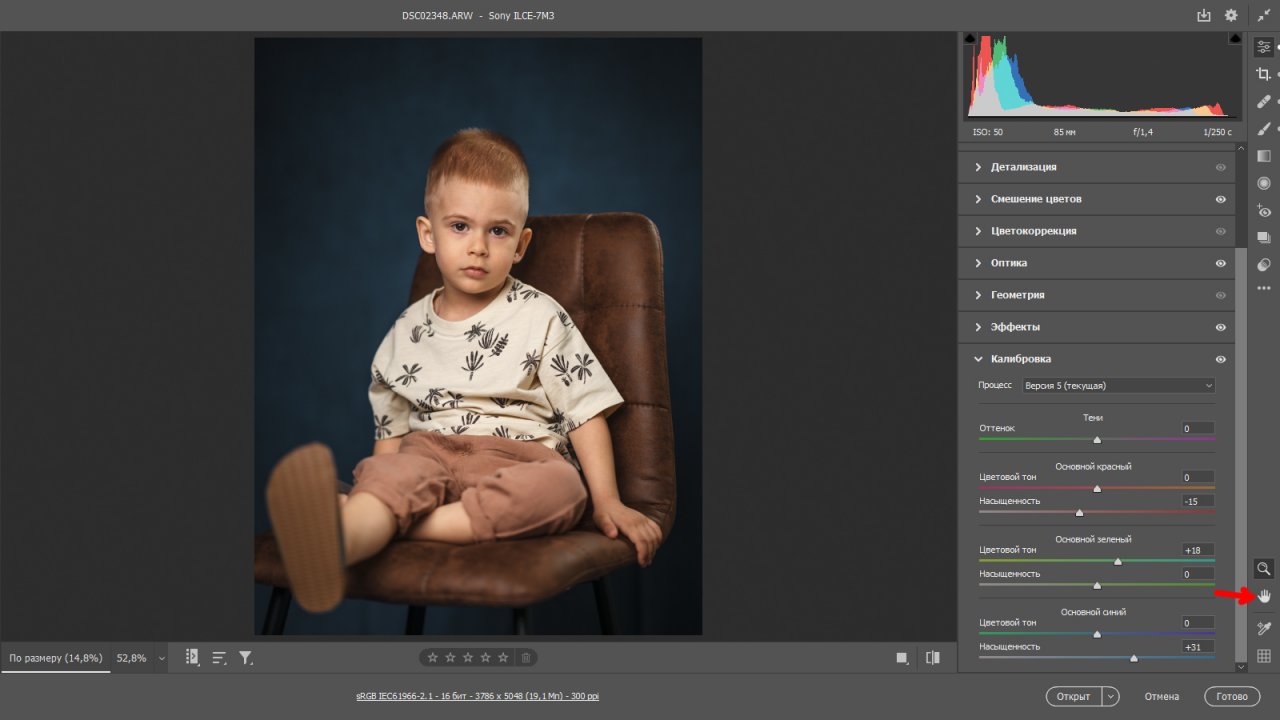Toggle shadow clipping warning in histogram
The height and width of the screenshot is (720, 1280).
969,39
